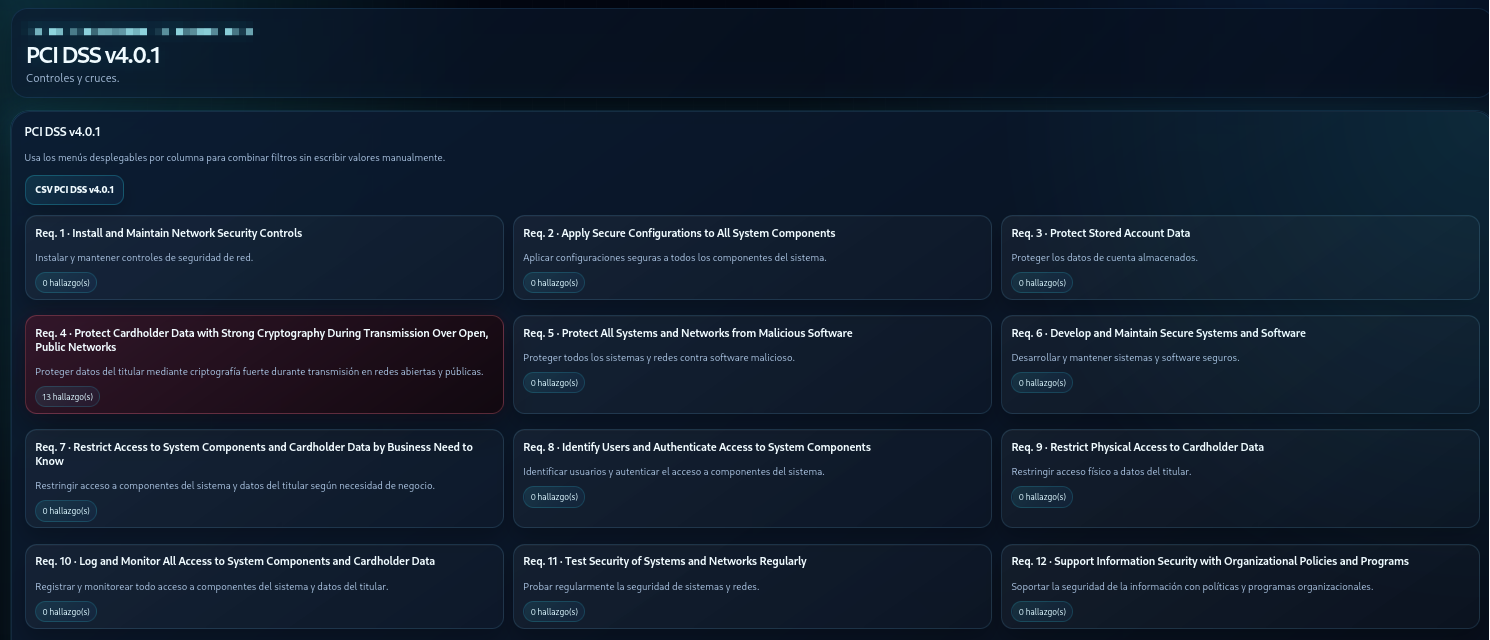
Task: Open the Req. 3 Protect Stored Account Data card
Action: coord(1240,258)
